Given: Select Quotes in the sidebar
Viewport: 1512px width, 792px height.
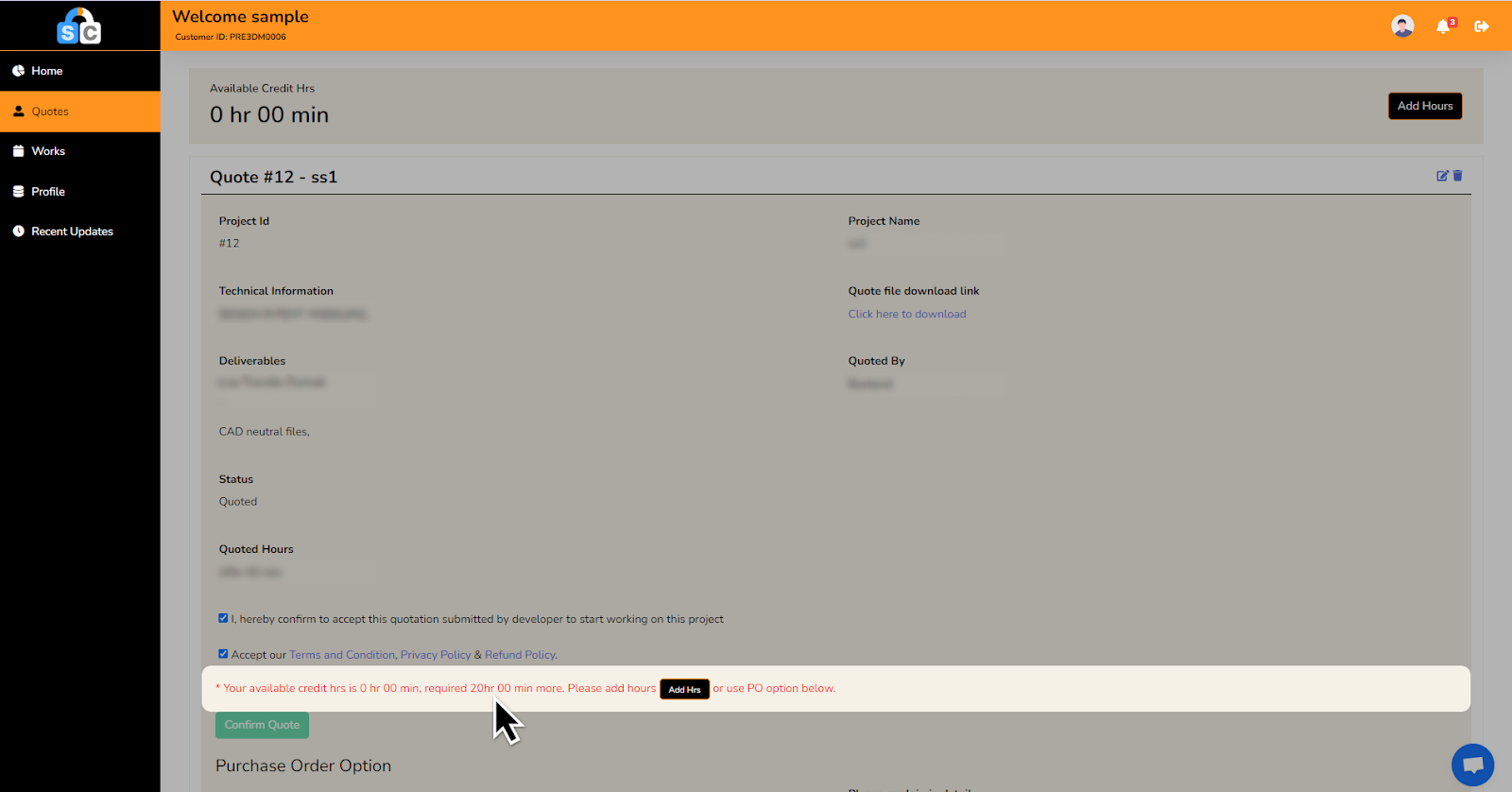Looking at the screenshot, I should pyautogui.click(x=80, y=112).
